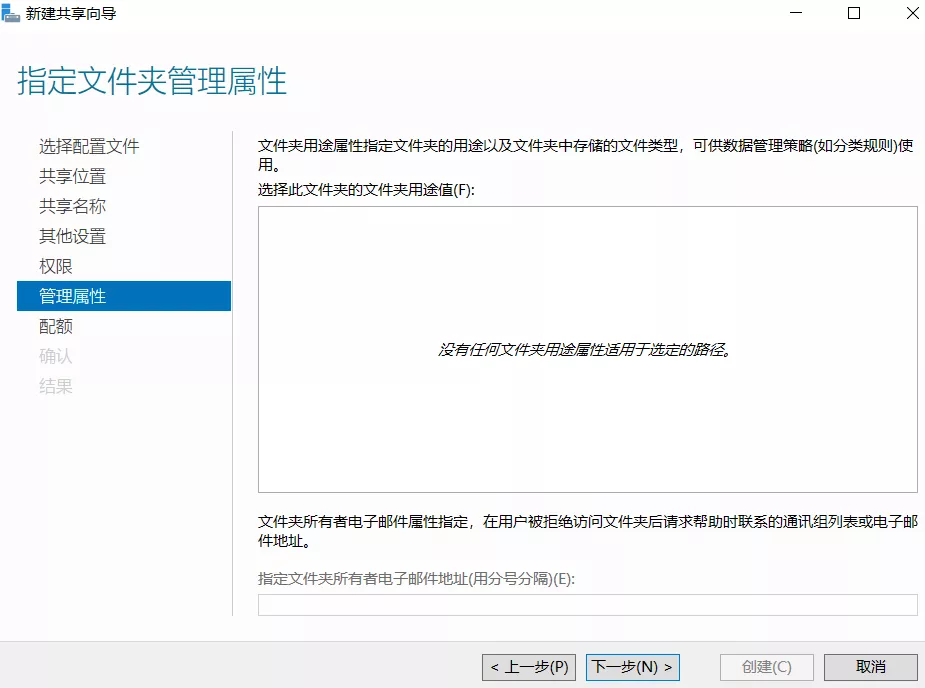Click the disabled 创建(C) button
The image size is (925, 688).
click(x=767, y=667)
